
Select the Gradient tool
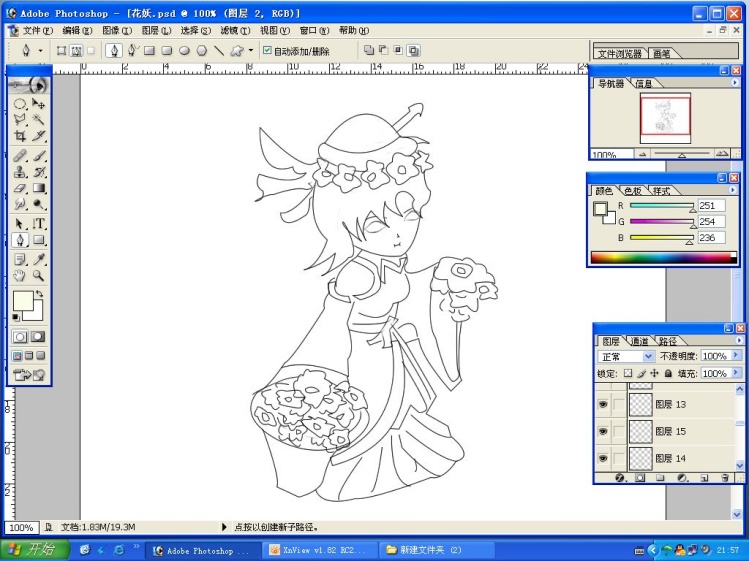39,188
